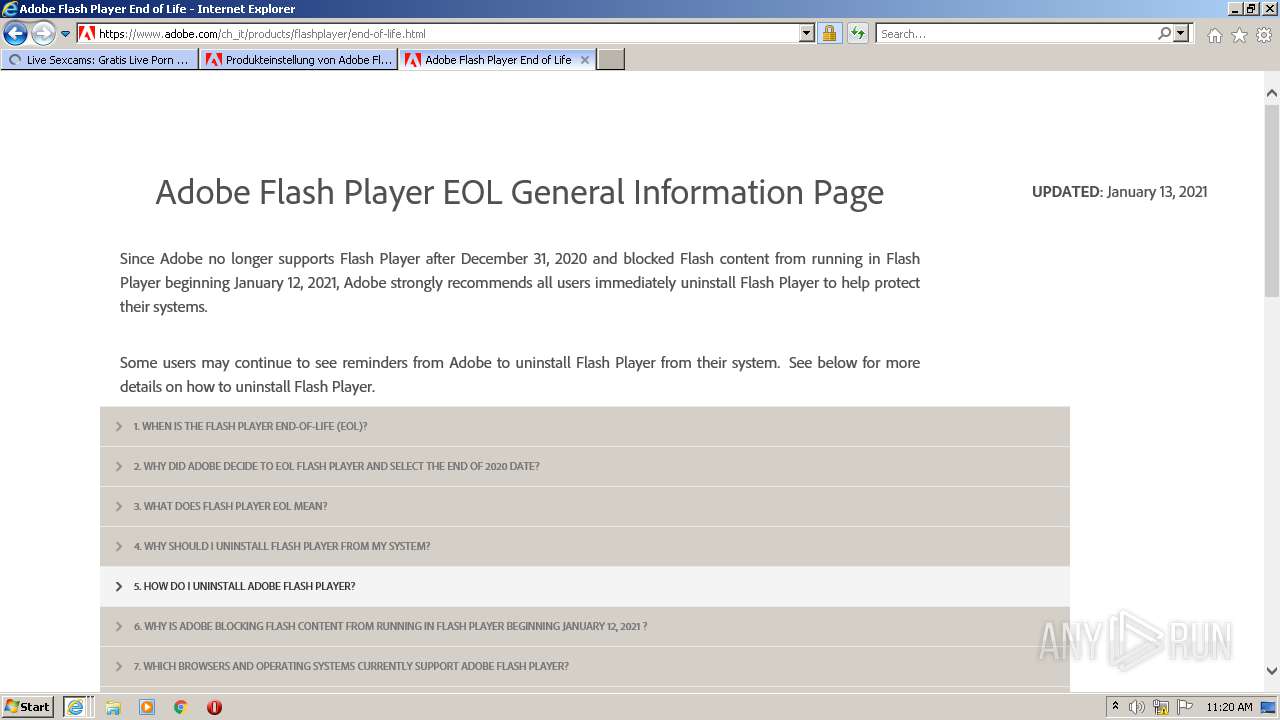Screen dimensions: 1280x720
Task: Click the magnifier search icon
Action: [1164, 33]
